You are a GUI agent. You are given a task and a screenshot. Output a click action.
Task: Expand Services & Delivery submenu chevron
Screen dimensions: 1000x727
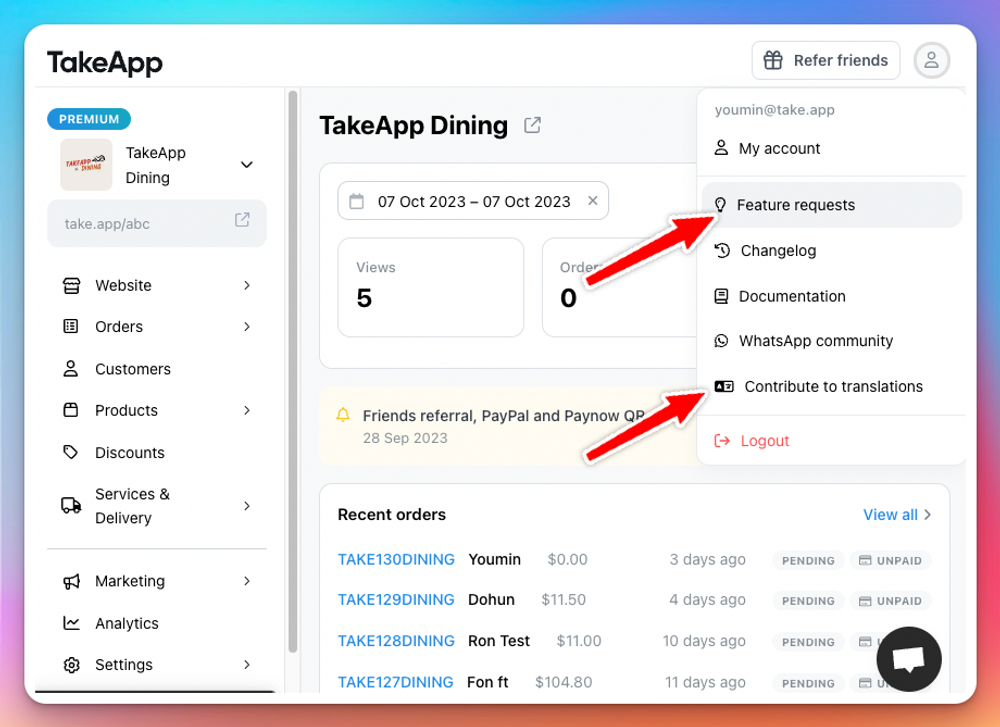click(x=247, y=506)
